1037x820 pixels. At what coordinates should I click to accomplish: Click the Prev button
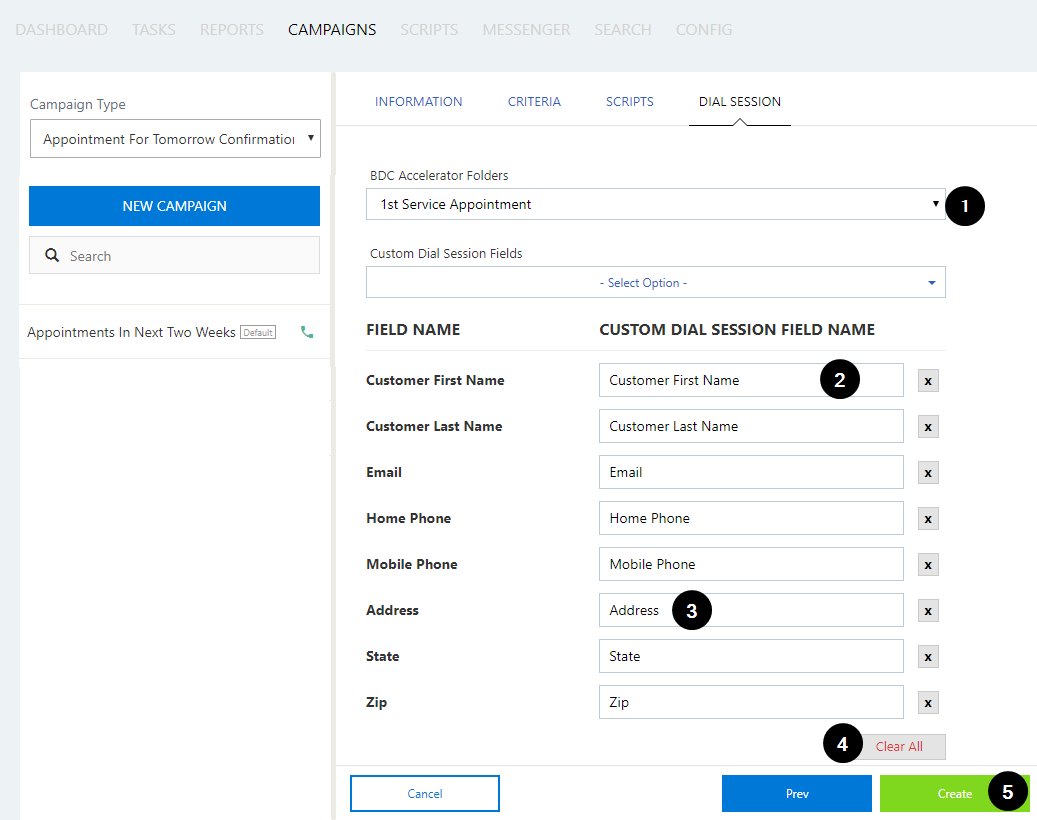click(x=797, y=794)
